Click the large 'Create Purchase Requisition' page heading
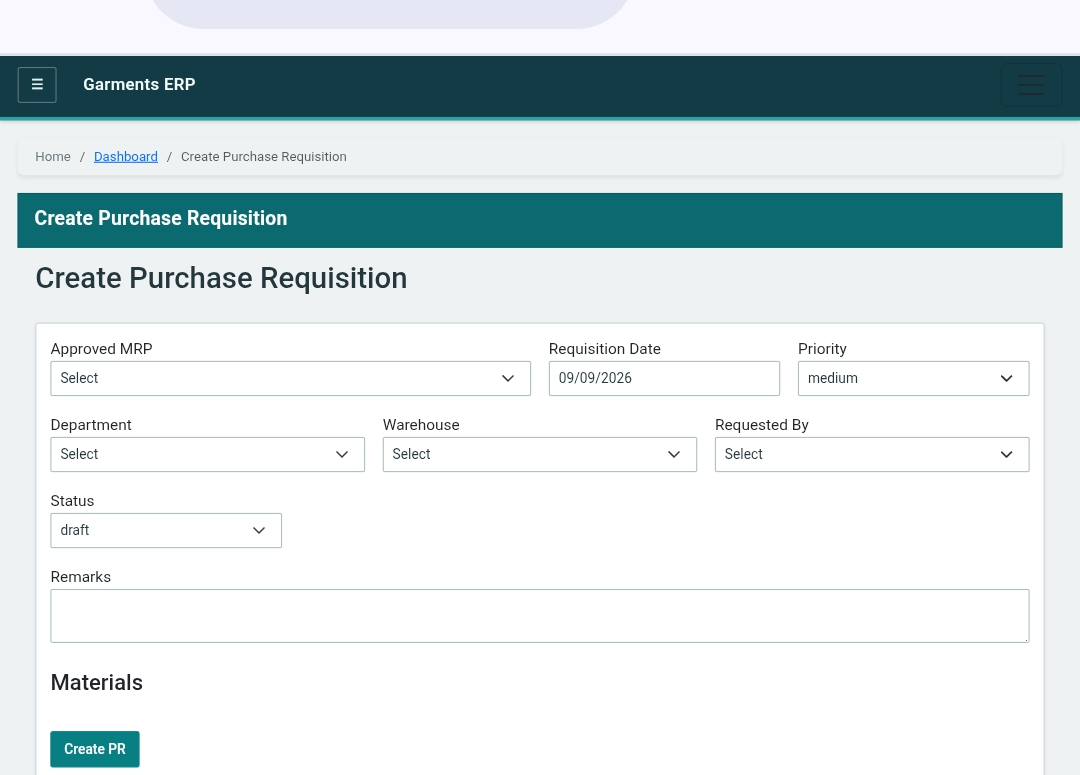This screenshot has width=1080, height=775. pyautogui.click(x=221, y=278)
